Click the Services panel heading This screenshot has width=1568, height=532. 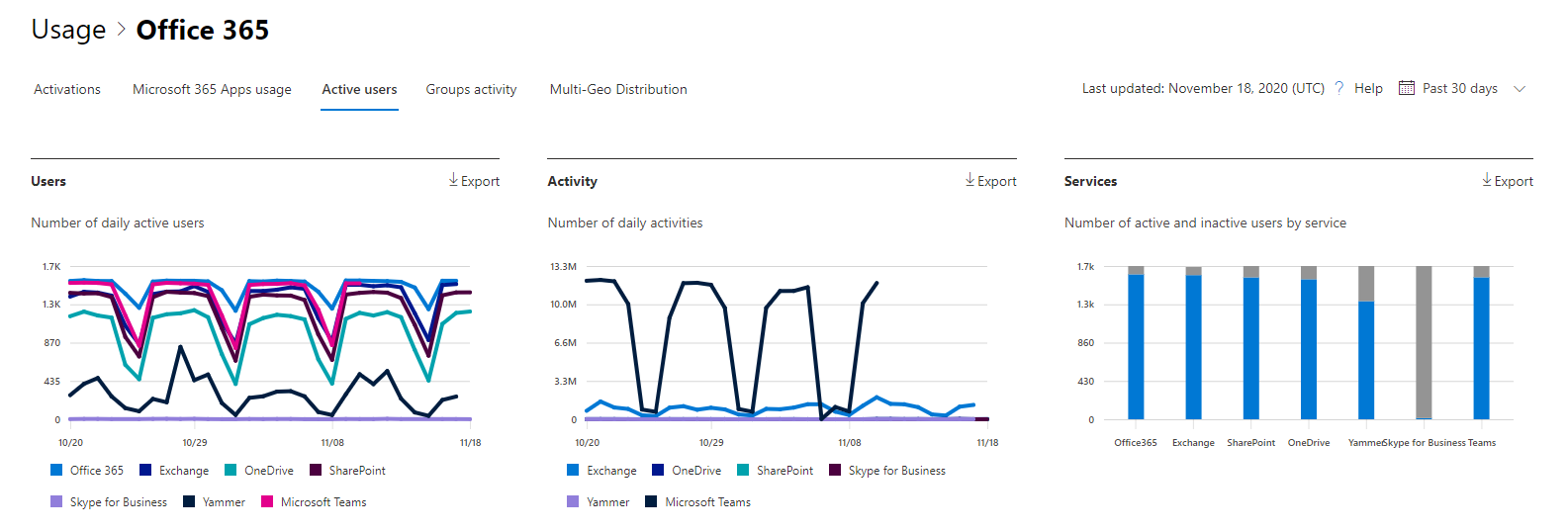[1090, 181]
